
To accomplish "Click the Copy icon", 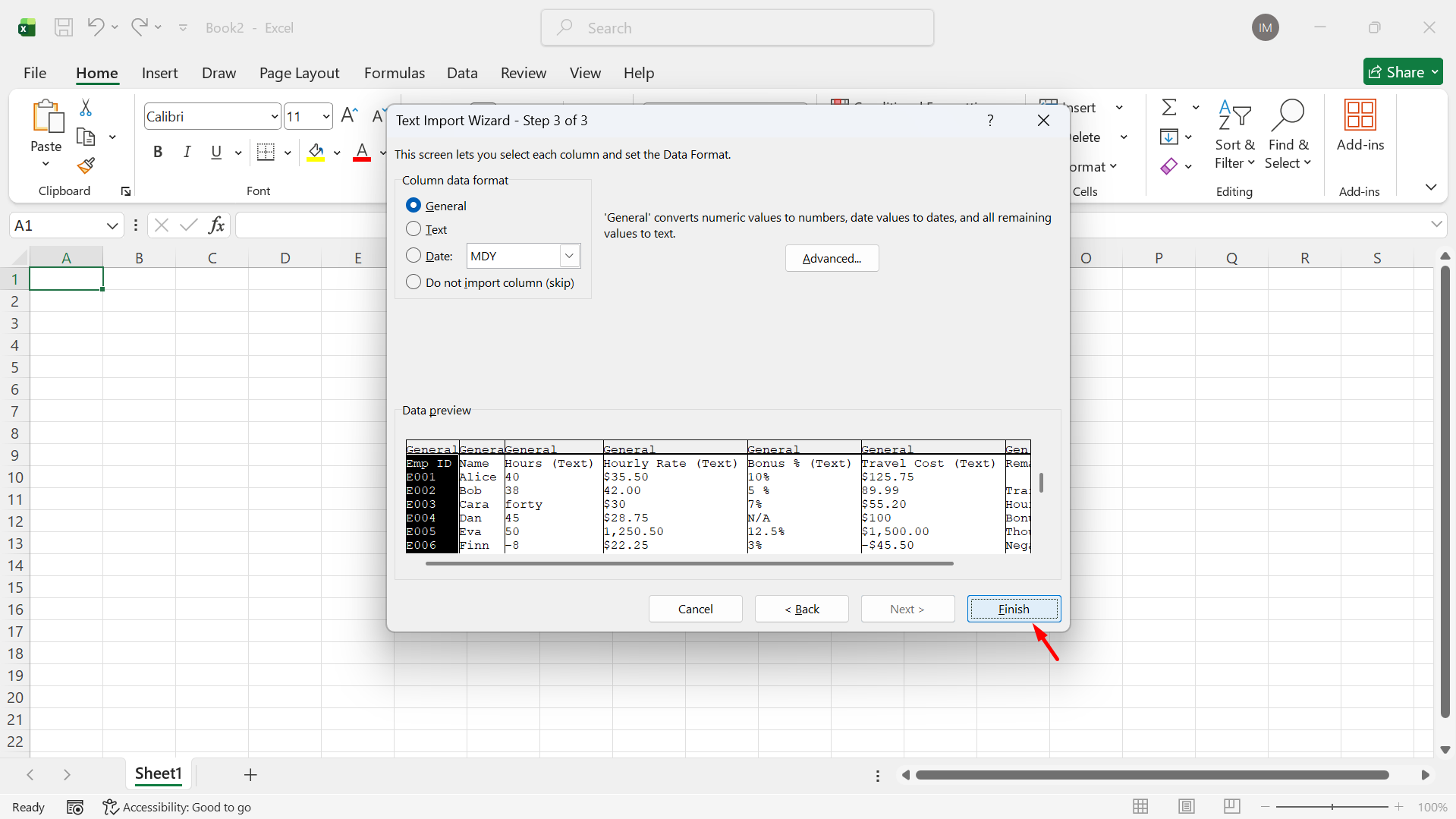I will pyautogui.click(x=86, y=137).
